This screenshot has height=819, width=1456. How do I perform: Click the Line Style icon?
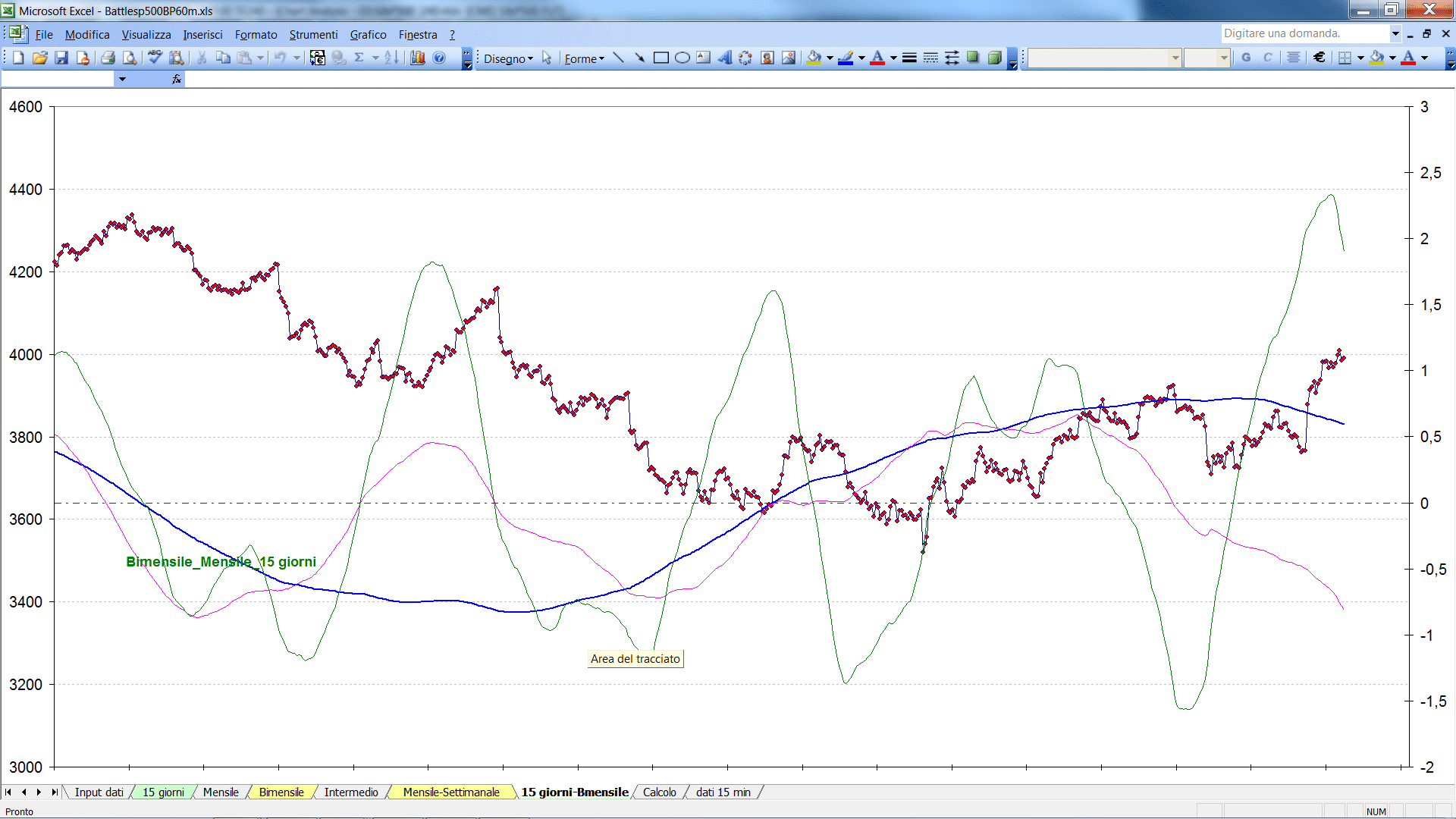pyautogui.click(x=909, y=58)
